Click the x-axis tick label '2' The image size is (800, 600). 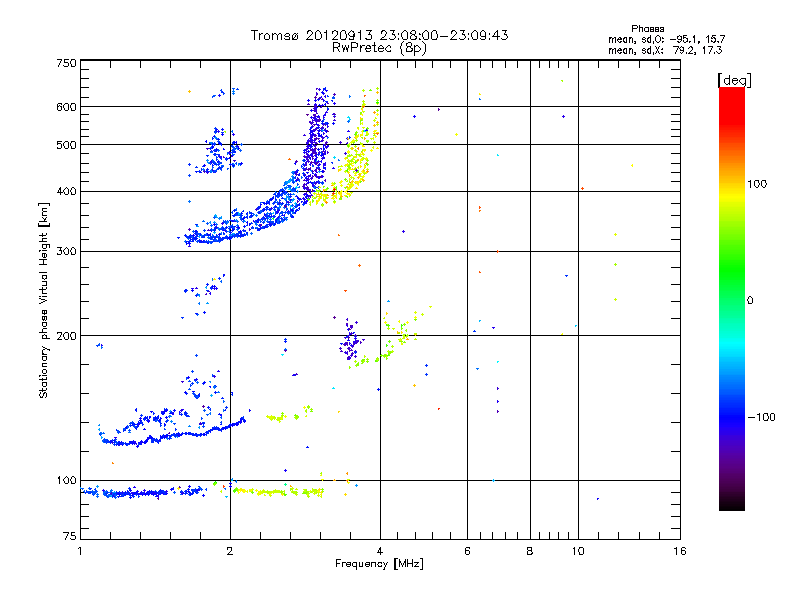pos(230,551)
